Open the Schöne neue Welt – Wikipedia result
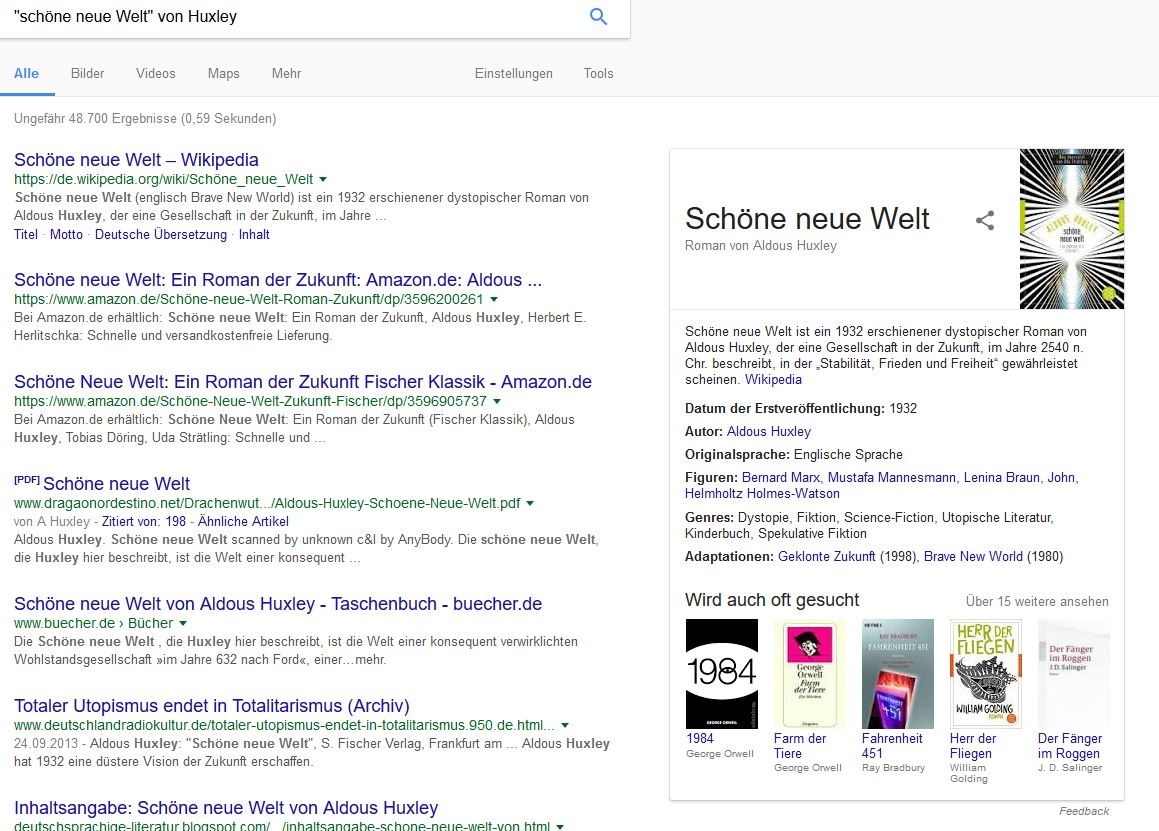Image resolution: width=1159 pixels, height=831 pixels. tap(136, 160)
